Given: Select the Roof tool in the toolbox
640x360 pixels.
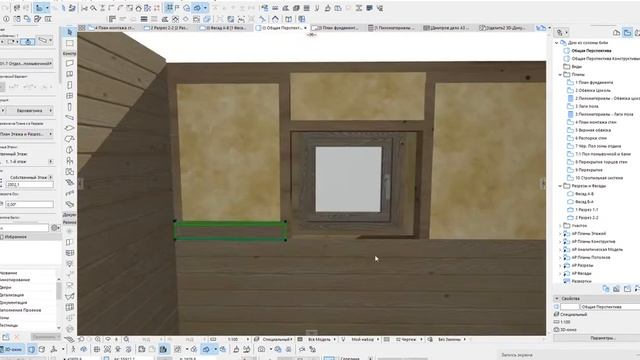Looking at the screenshot, I should pos(69,139).
